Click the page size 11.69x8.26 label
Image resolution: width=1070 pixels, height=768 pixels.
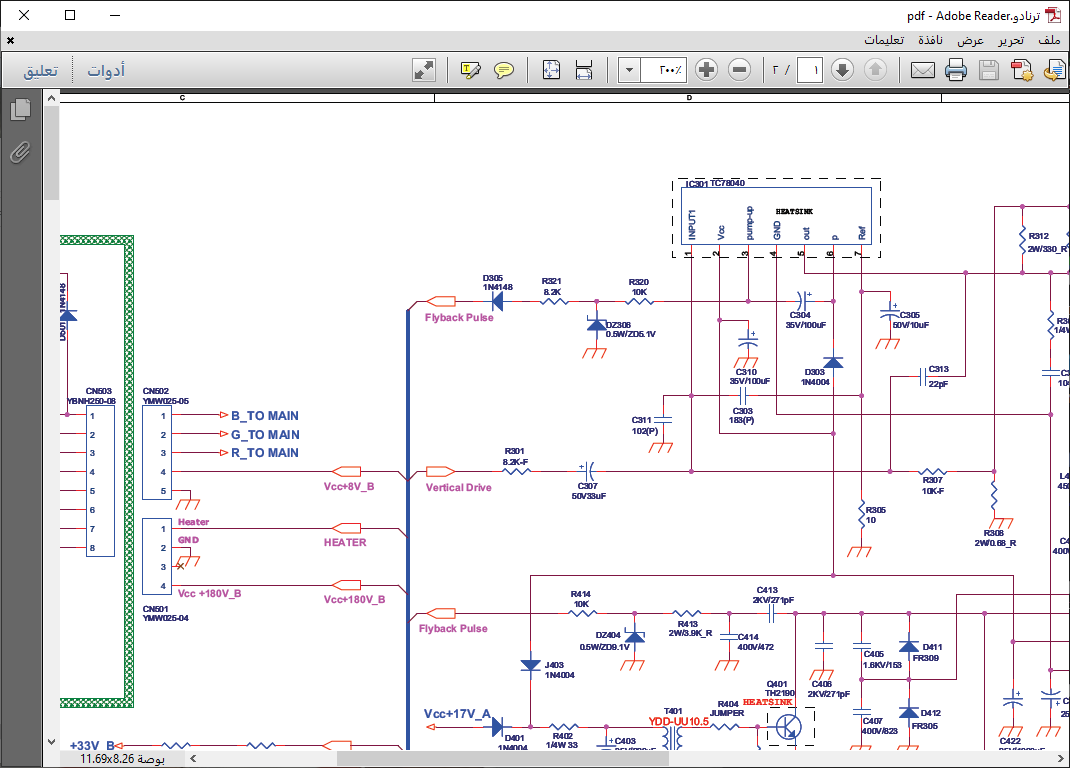(x=122, y=758)
